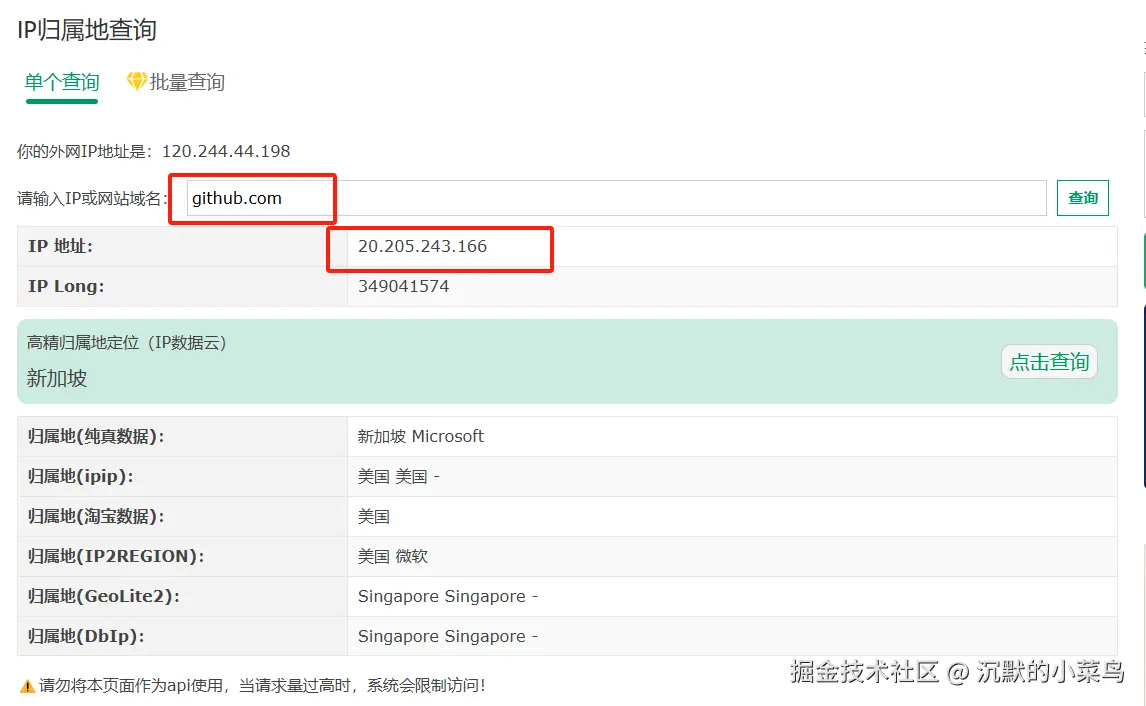Viewport: 1146px width, 706px height.
Task: Click the 美国 微软 IP2REGION value
Action: coord(392,556)
